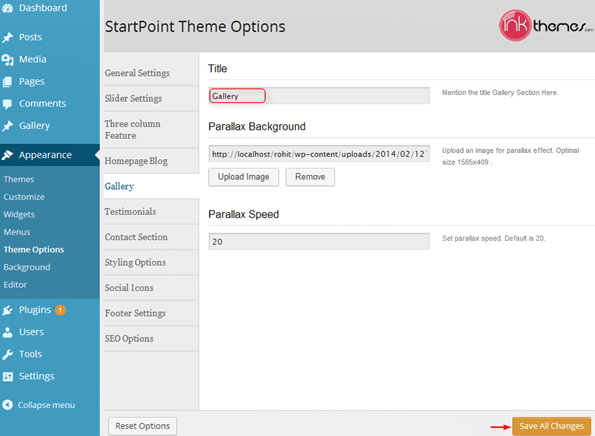Viewport: 595px width, 436px height.
Task: Click the Save All Changes button
Action: pos(551,426)
